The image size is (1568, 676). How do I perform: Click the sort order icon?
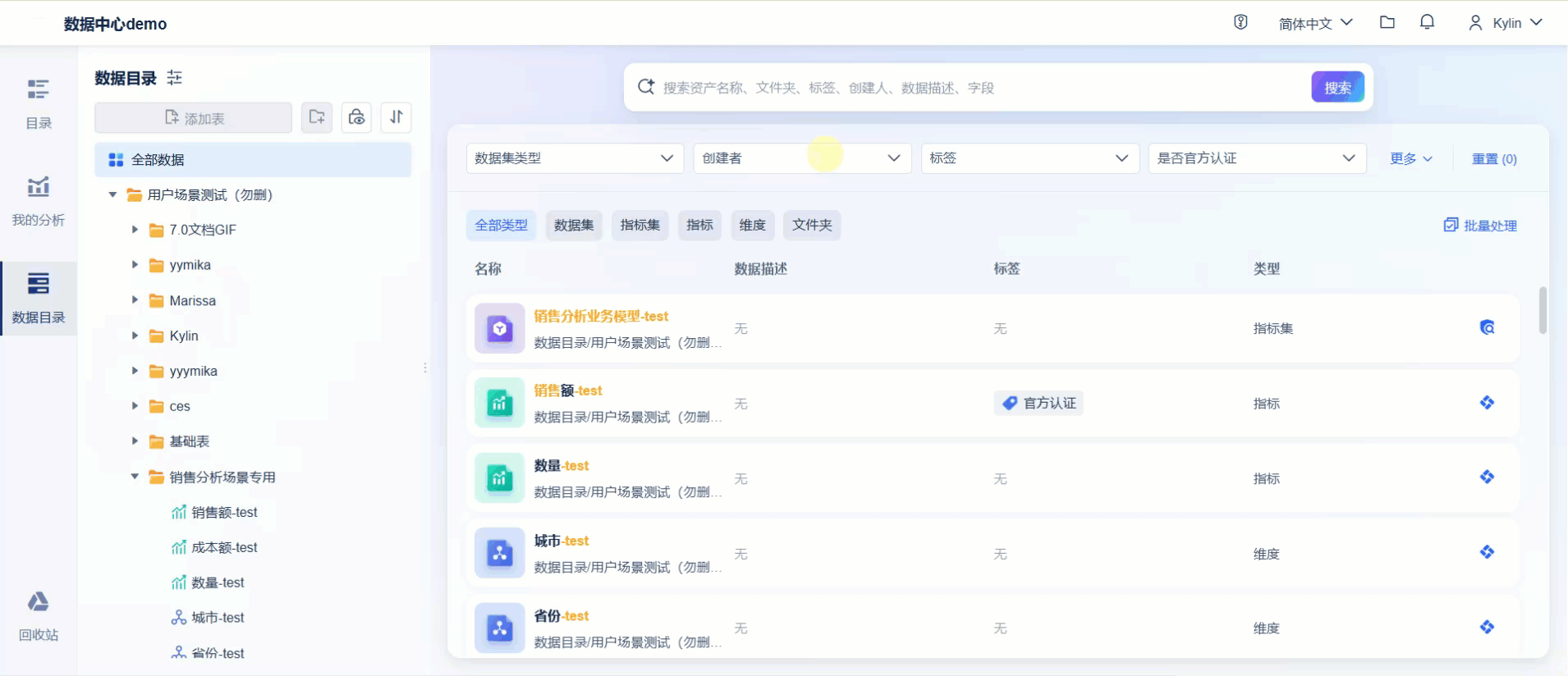click(397, 117)
